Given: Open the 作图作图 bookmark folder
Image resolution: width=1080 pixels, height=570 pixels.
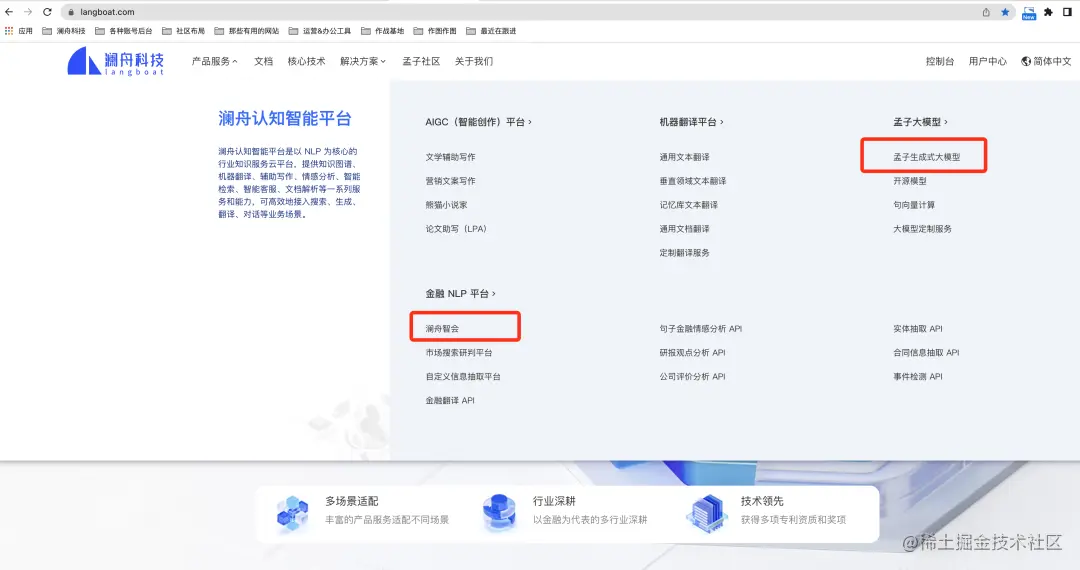Looking at the screenshot, I should (x=435, y=31).
